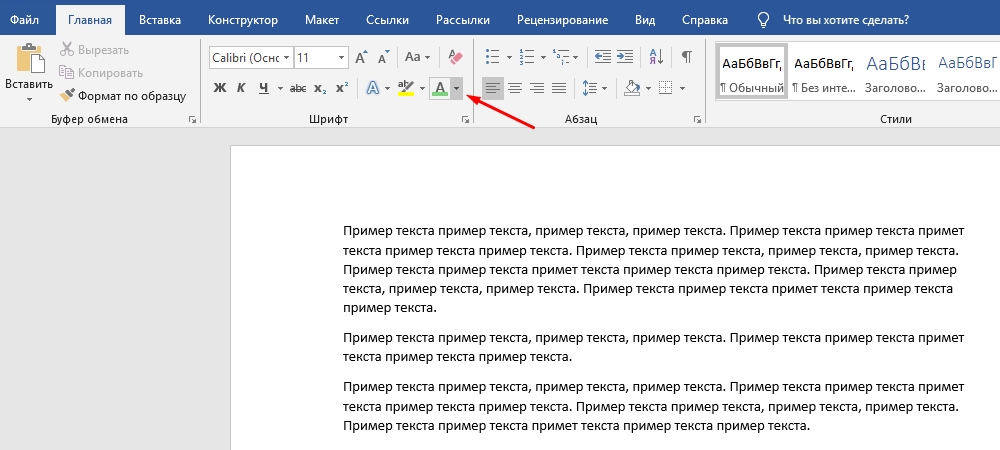Viewport: 1000px width, 450px height.
Task: Toggle strikethrough text formatting
Action: (x=299, y=88)
